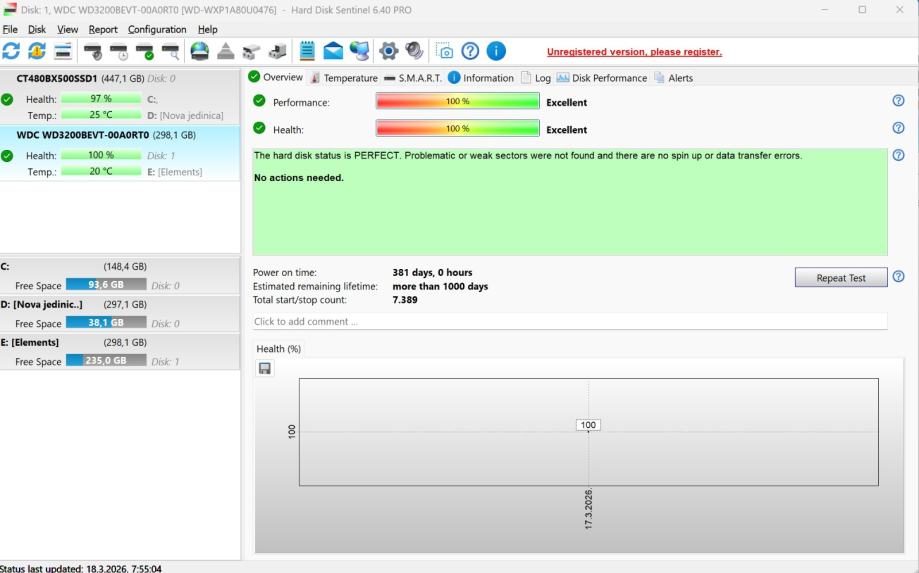Open the Report menu

coord(103,29)
